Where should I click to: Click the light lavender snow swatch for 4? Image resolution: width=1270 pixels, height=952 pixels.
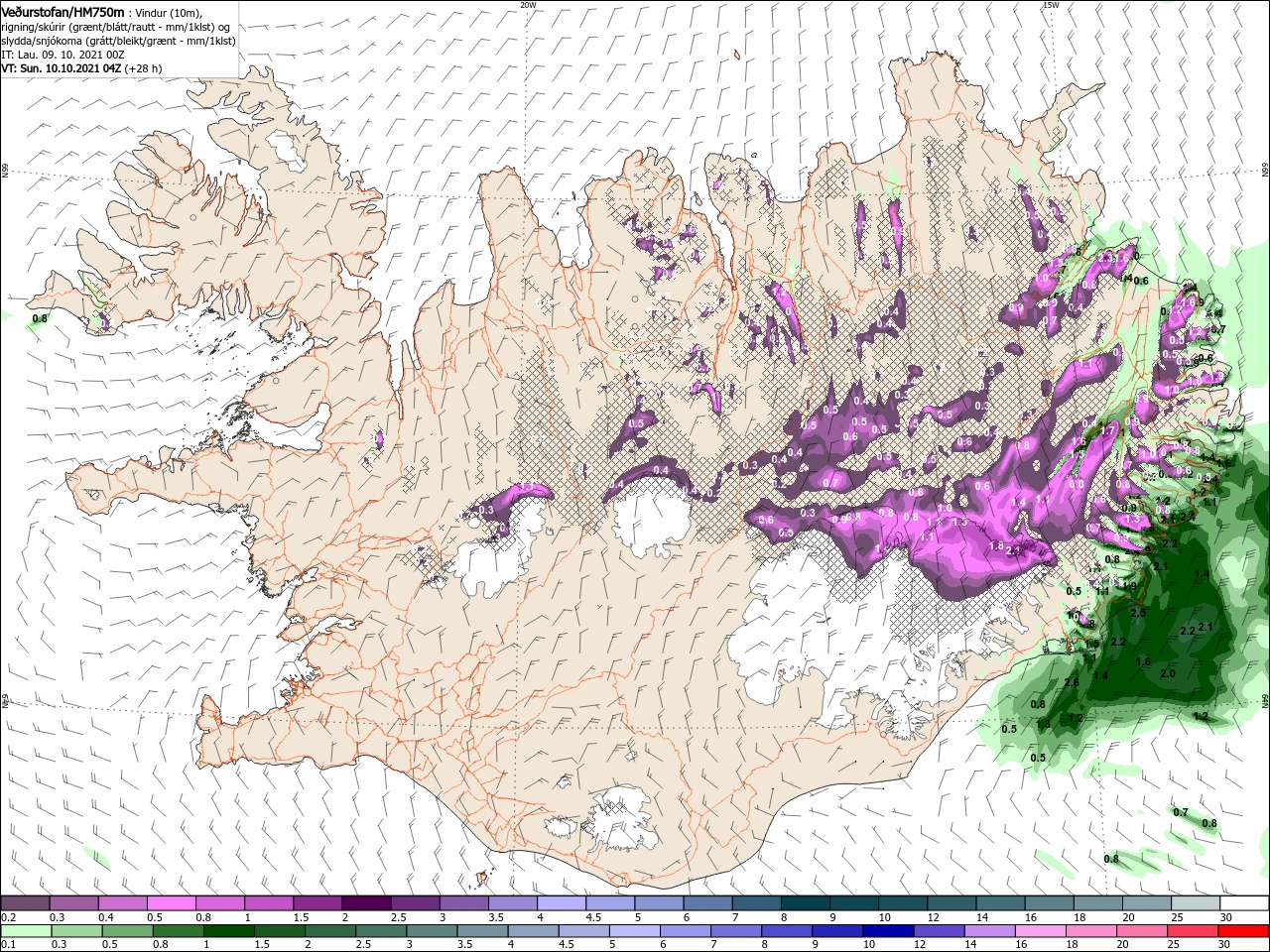[x=562, y=903]
